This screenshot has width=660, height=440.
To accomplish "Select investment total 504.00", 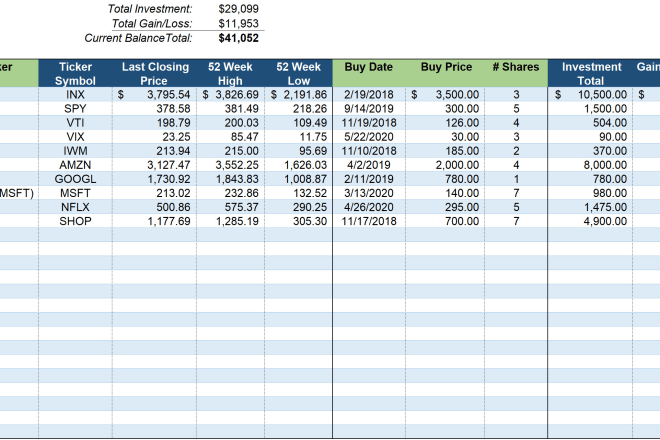I will tap(590, 123).
